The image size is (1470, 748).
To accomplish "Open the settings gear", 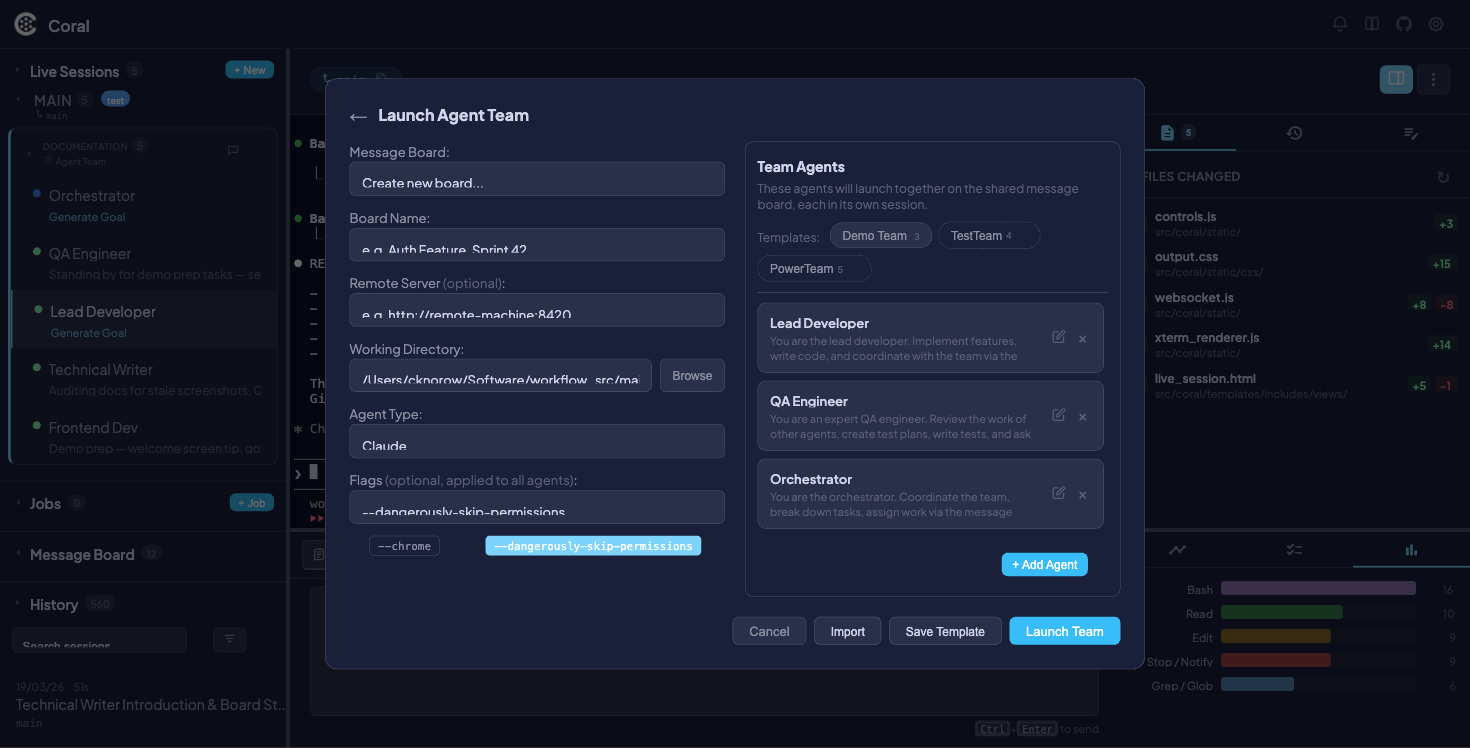I will 1435,23.
